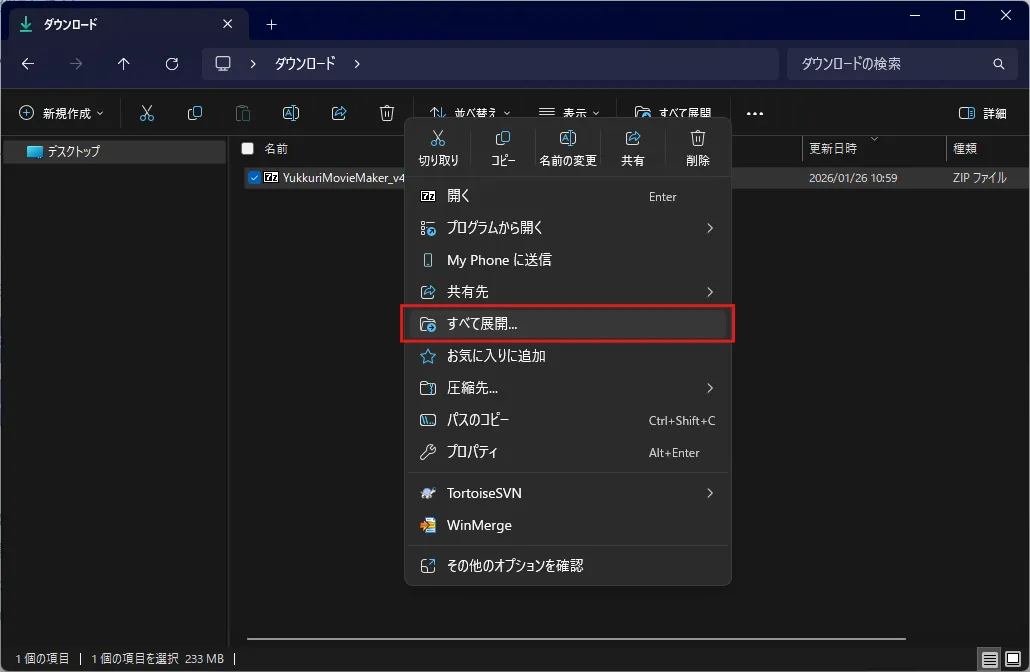This screenshot has width=1030, height=672.
Task: Open the 表示 view dropdown
Action: (569, 113)
